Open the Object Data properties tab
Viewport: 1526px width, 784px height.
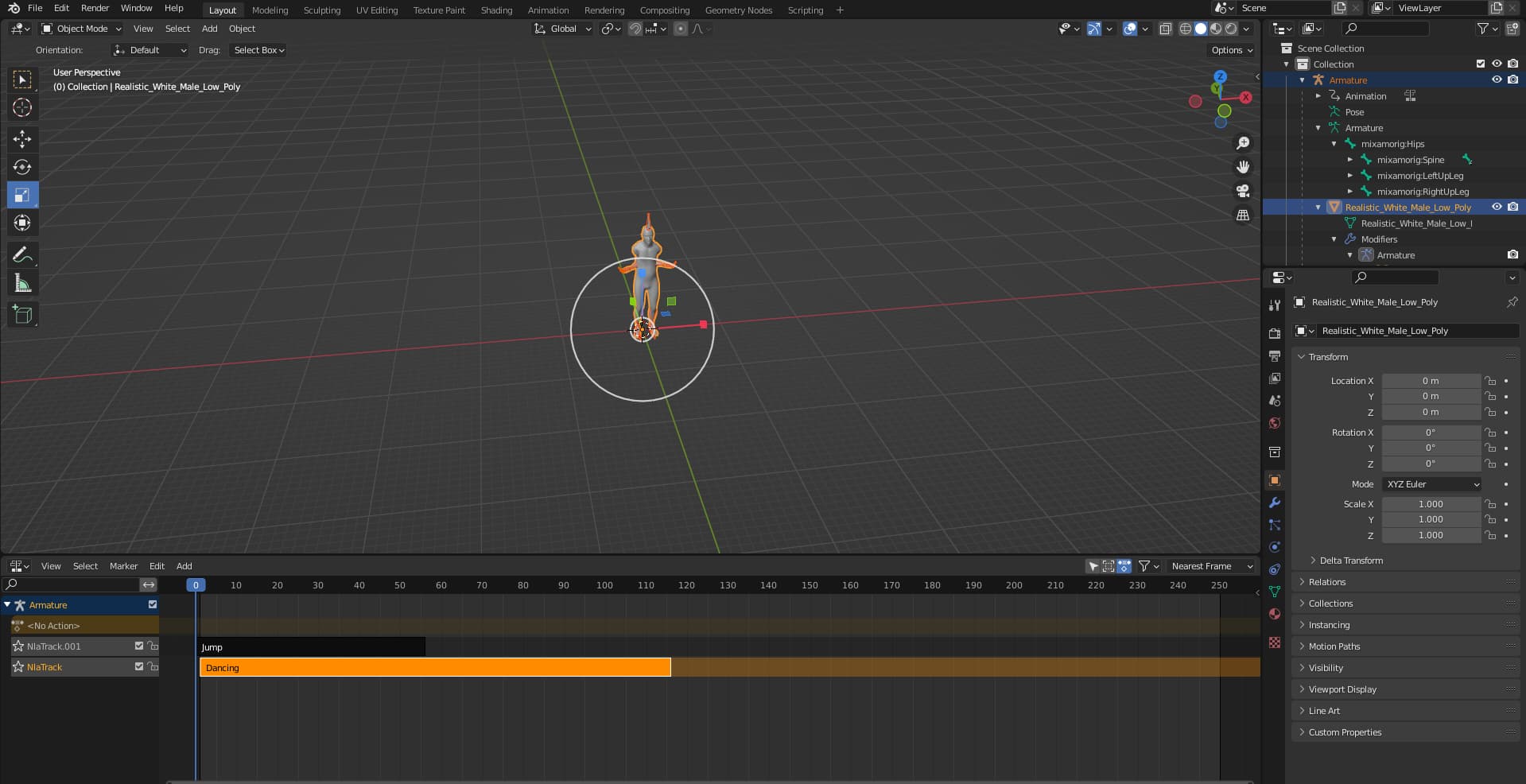click(x=1275, y=592)
